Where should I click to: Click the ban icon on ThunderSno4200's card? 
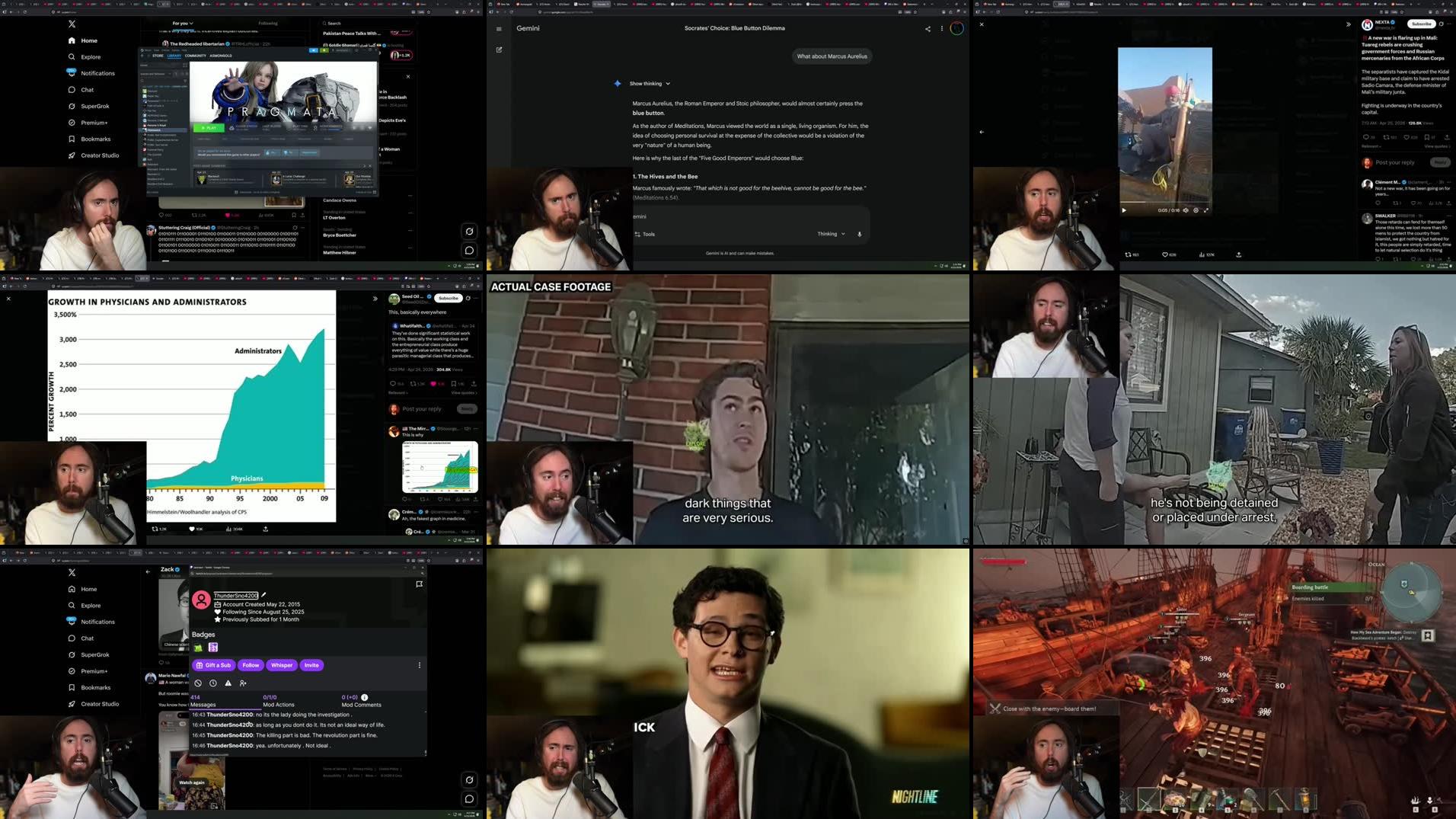[198, 683]
